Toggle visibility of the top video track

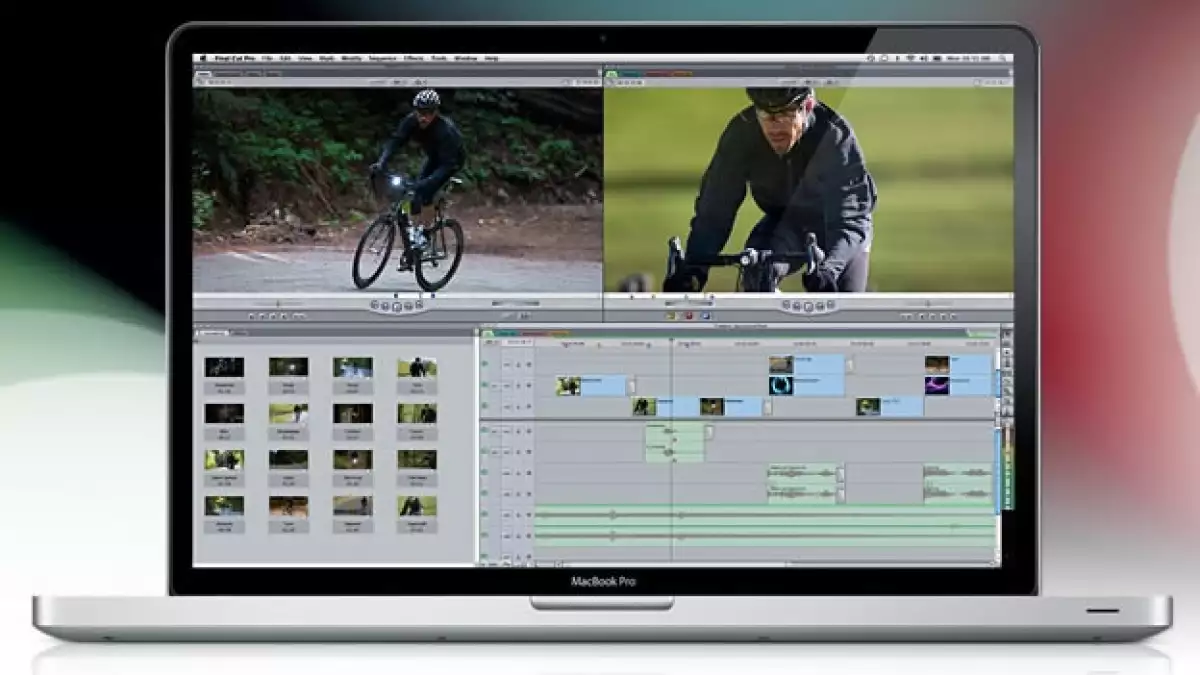[x=485, y=364]
